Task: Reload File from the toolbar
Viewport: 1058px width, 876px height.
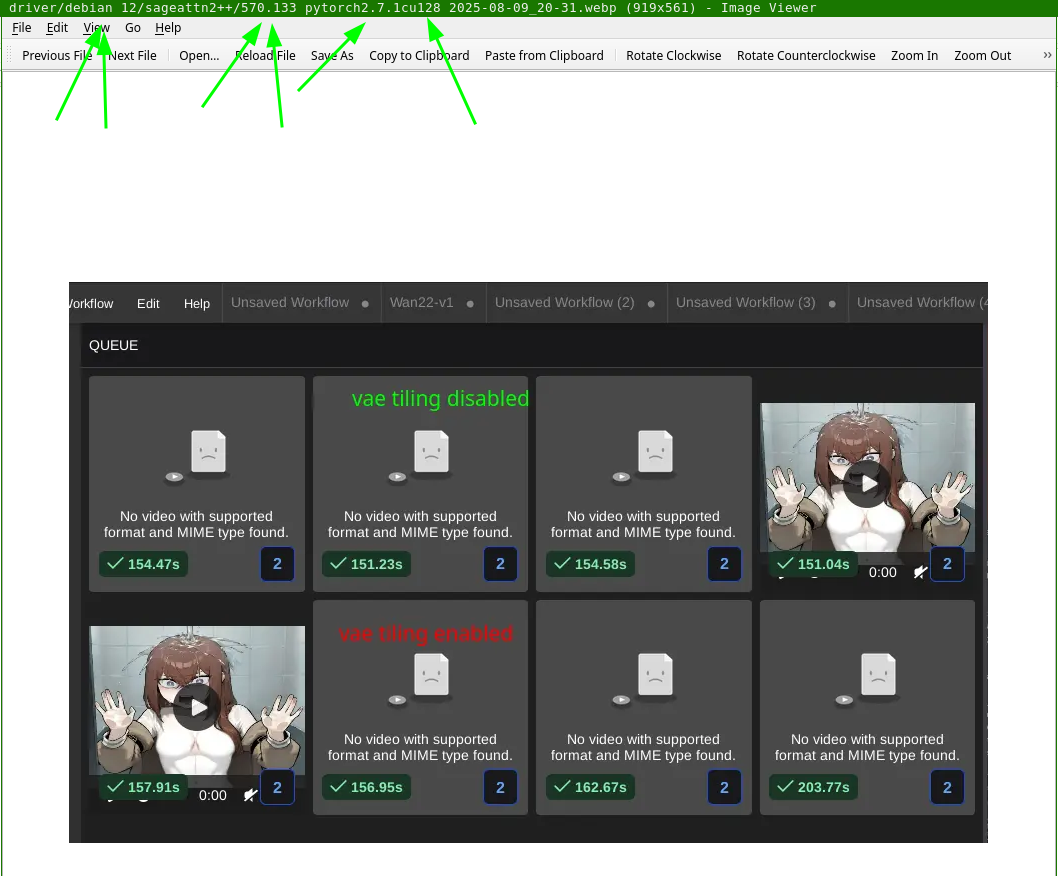Action: 265,55
